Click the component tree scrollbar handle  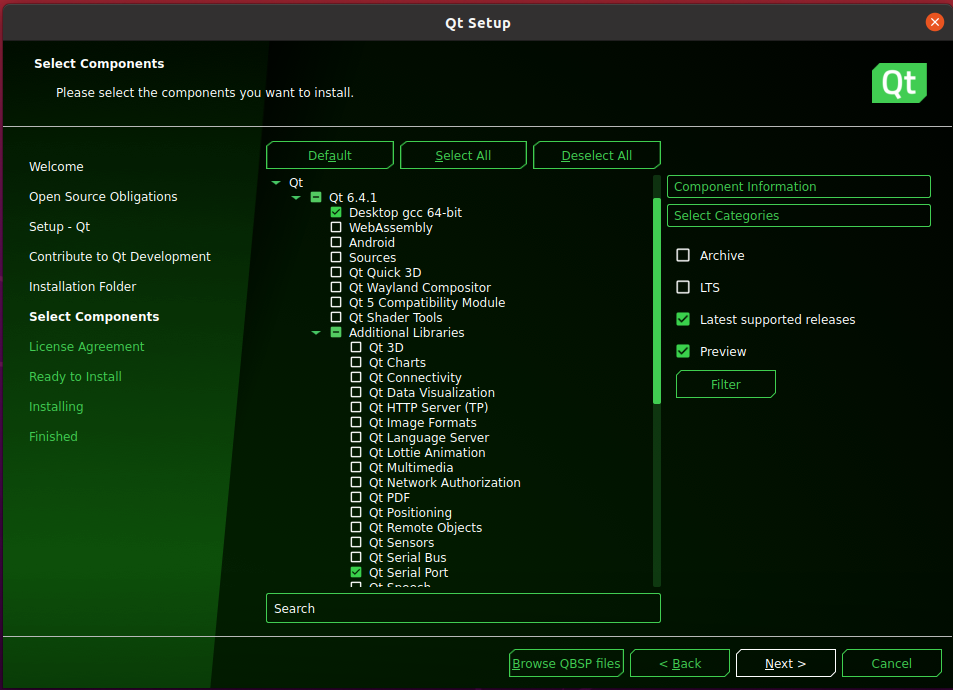[656, 301]
